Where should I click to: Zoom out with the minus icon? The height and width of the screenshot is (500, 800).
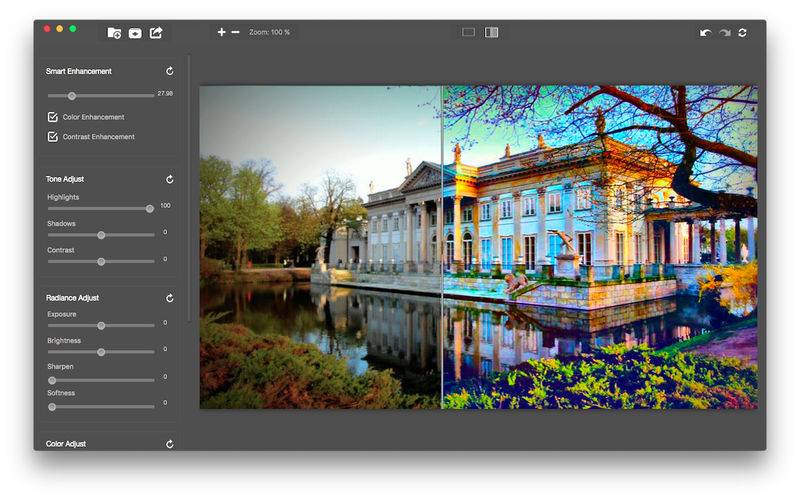coord(235,32)
